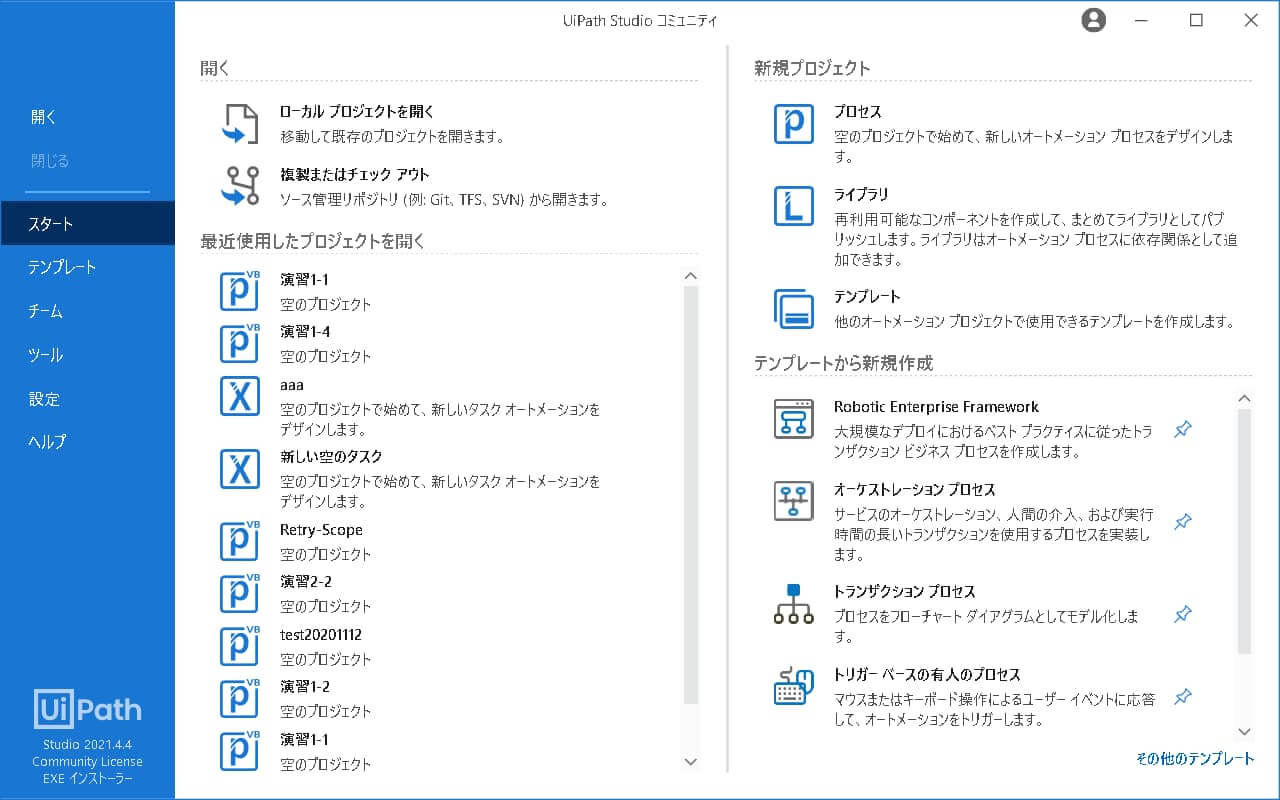Click the トリガー ベースの有人のプロセス icon

tap(794, 686)
